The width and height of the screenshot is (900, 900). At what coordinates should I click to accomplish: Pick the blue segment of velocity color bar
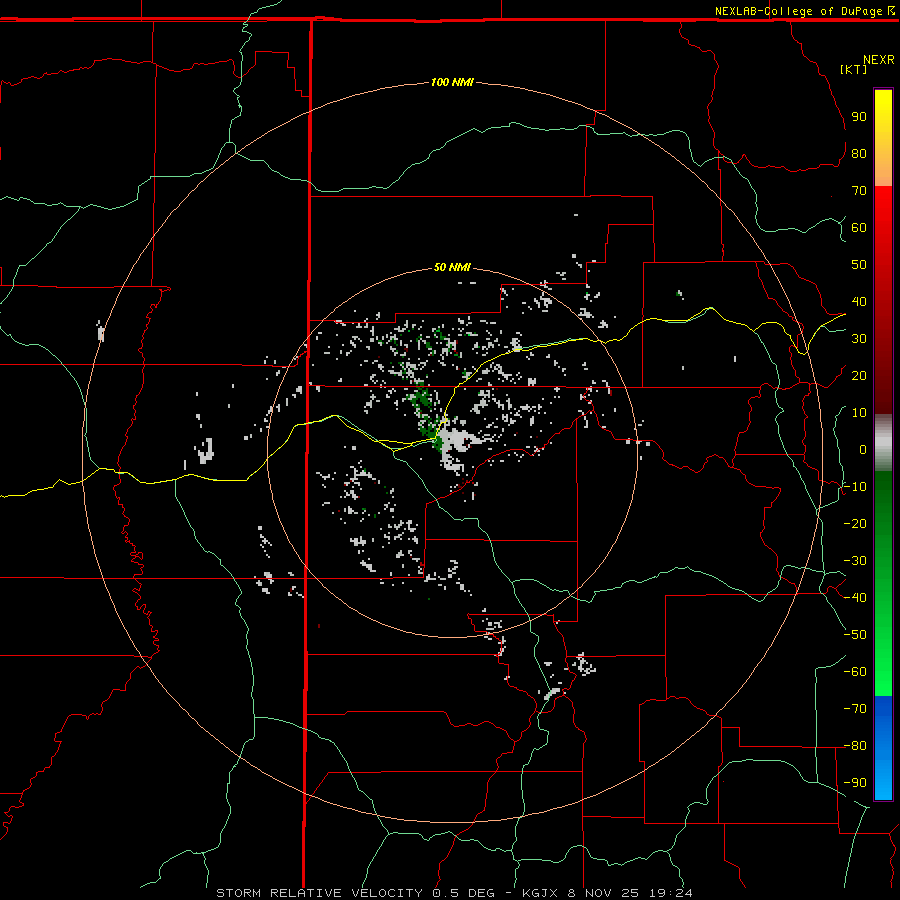(883, 747)
